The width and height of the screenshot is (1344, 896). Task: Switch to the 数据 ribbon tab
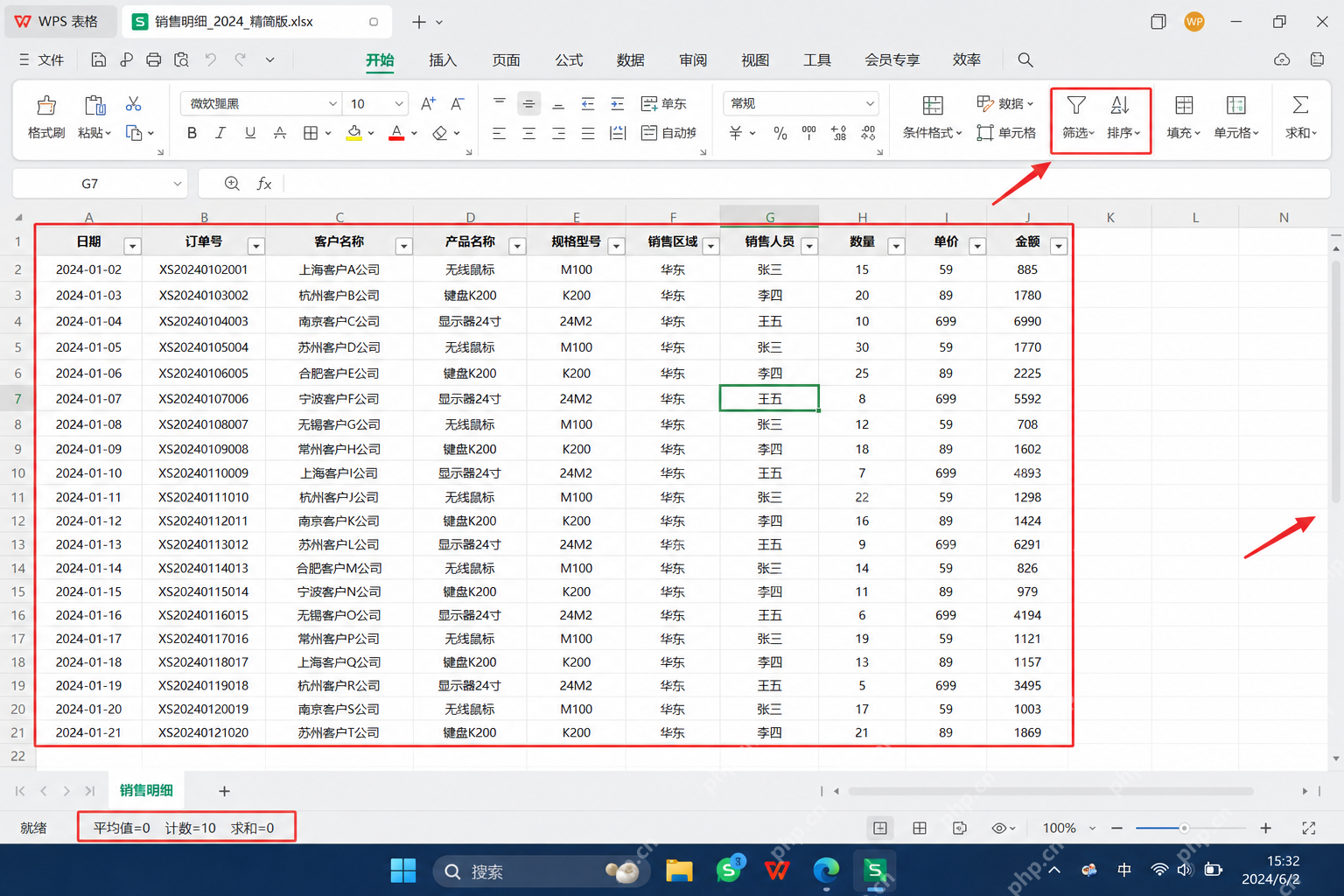(x=630, y=59)
